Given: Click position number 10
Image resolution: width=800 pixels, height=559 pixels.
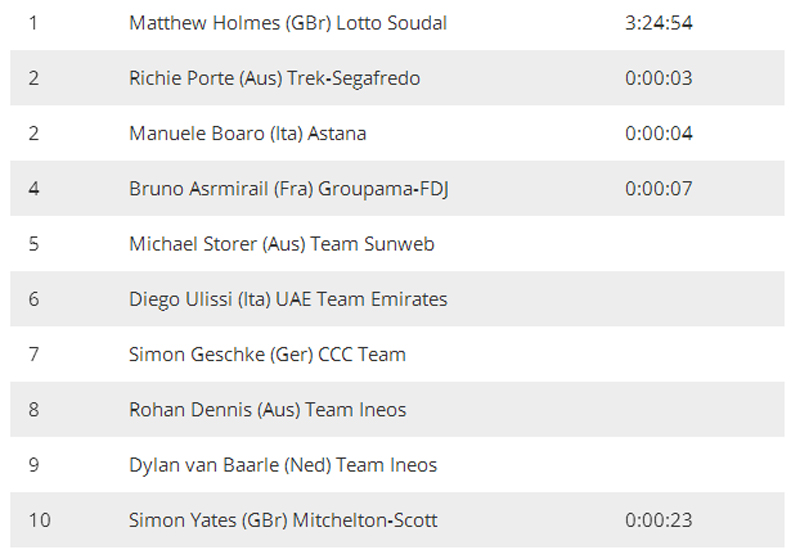Looking at the screenshot, I should point(39,520).
